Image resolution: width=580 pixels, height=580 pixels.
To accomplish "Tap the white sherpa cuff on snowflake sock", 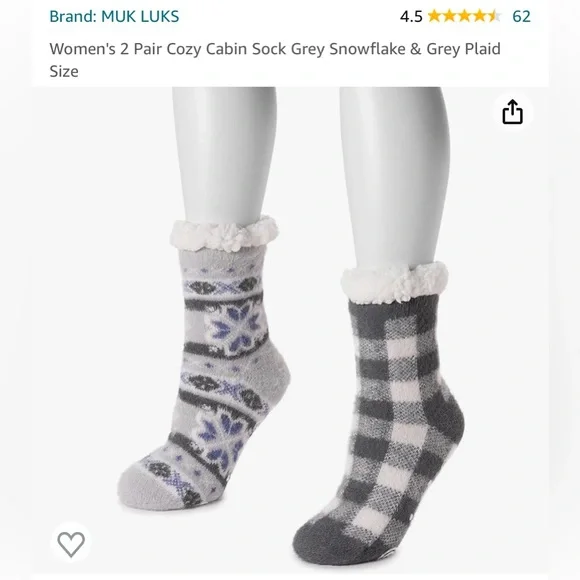I will [224, 233].
